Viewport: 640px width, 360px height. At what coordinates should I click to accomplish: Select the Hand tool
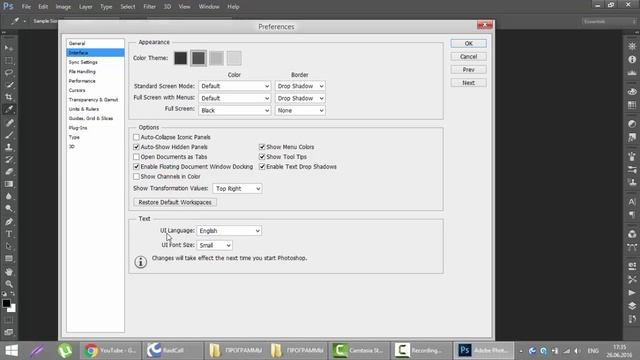pyautogui.click(x=9, y=271)
